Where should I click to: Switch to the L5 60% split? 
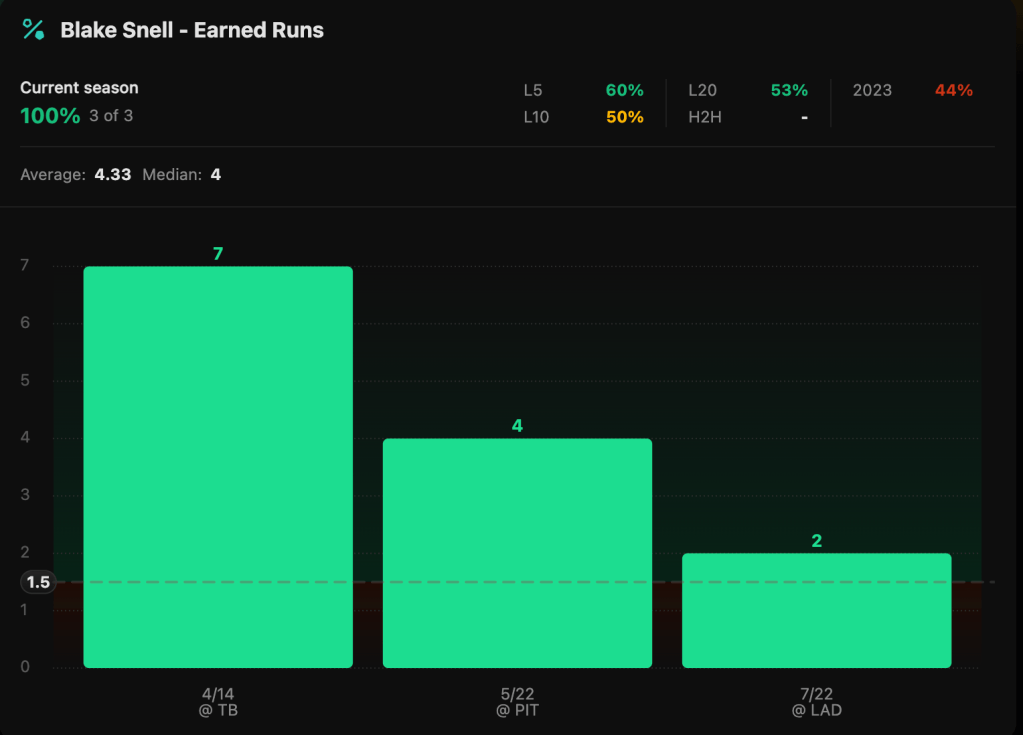point(583,90)
